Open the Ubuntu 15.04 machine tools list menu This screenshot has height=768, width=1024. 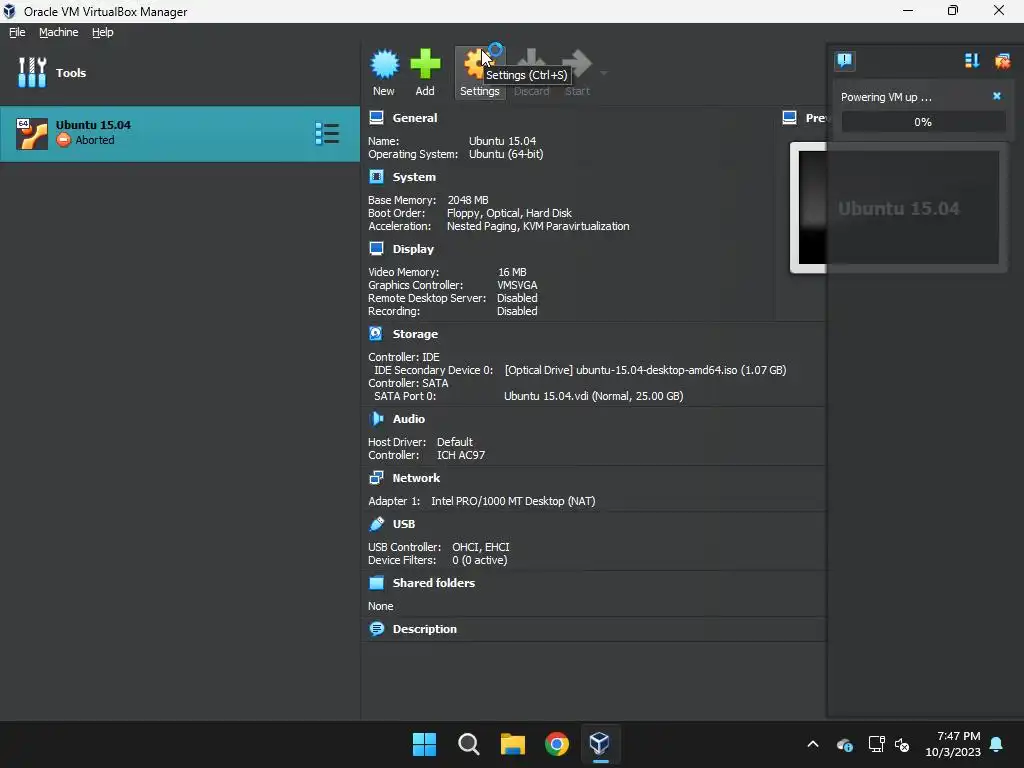[x=327, y=133]
